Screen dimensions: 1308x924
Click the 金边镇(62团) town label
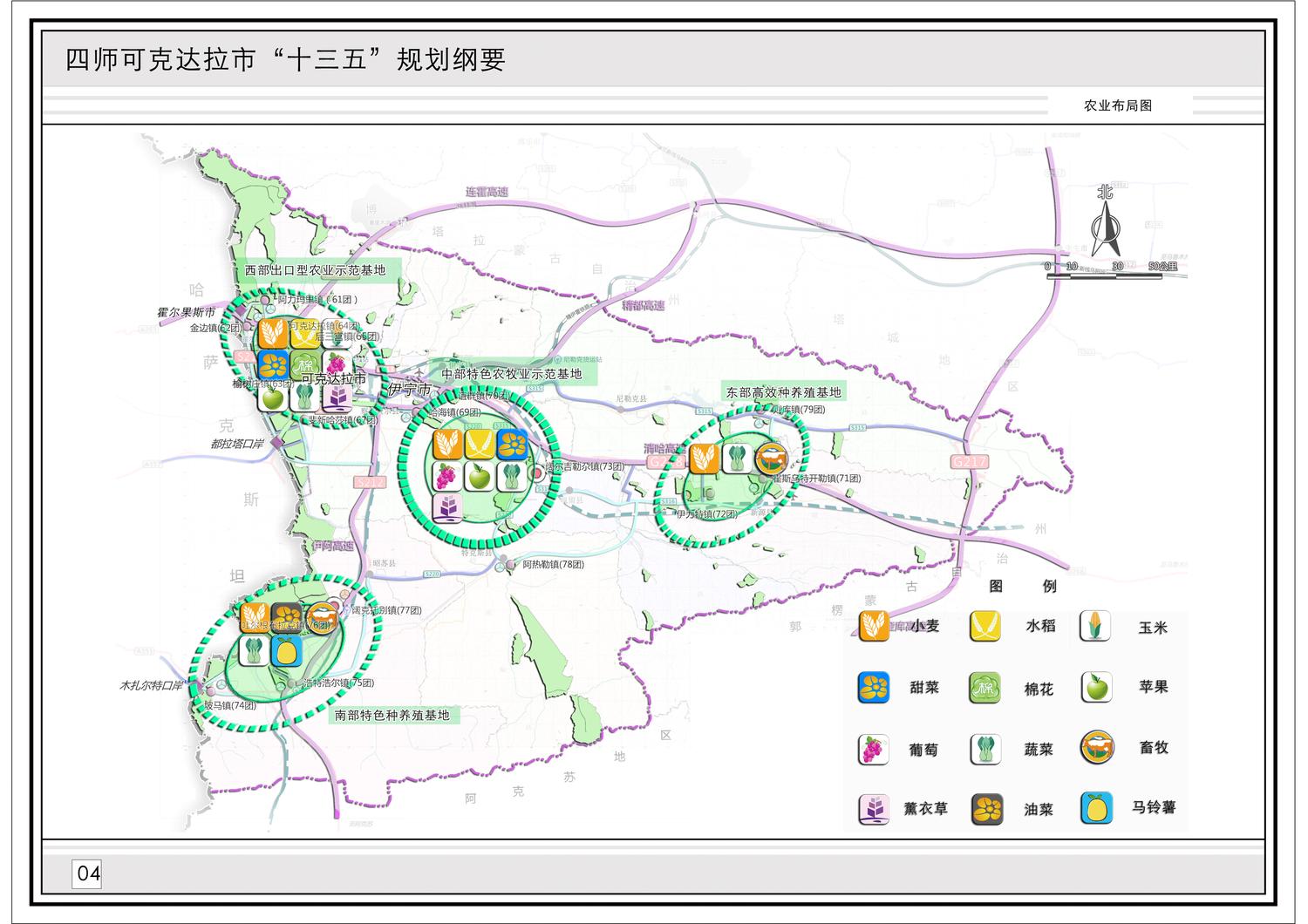point(215,328)
